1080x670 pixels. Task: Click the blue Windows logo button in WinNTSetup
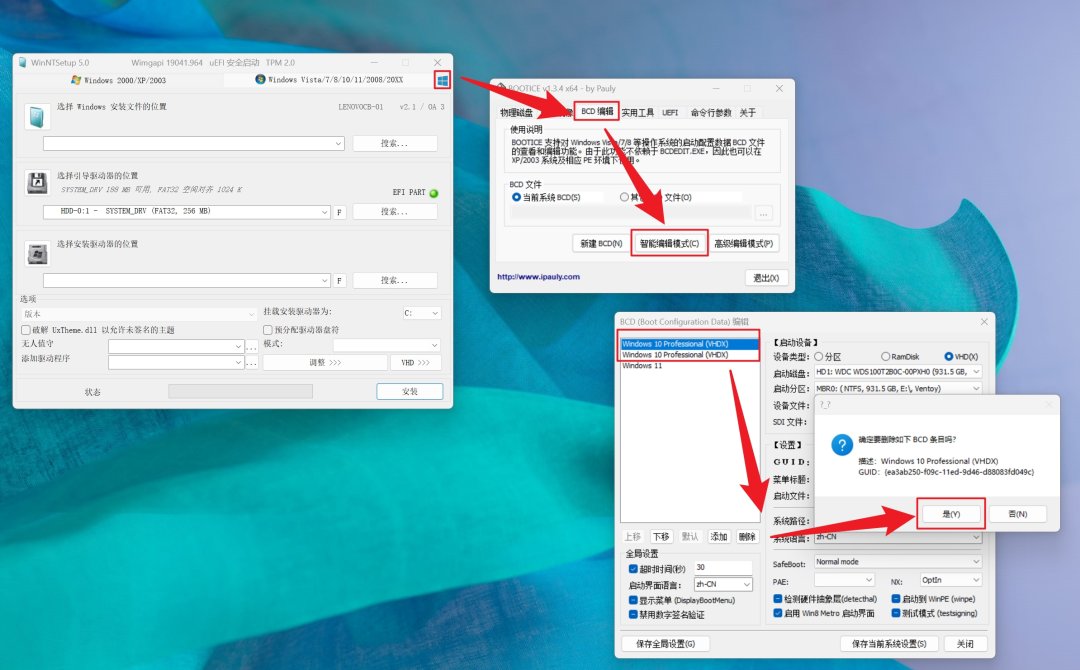click(x=442, y=81)
